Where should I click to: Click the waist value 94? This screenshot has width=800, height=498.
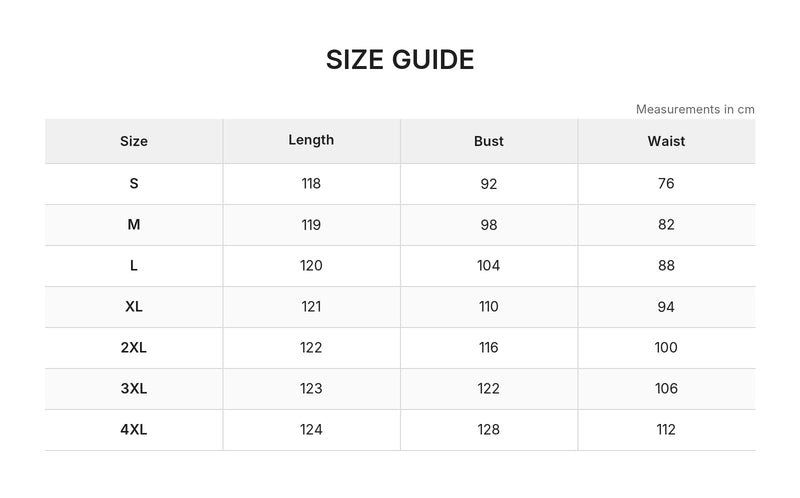point(666,307)
